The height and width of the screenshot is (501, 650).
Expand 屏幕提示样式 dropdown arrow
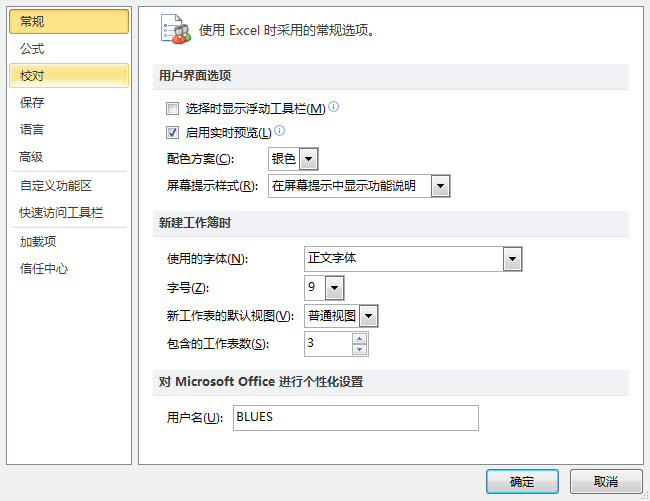440,186
